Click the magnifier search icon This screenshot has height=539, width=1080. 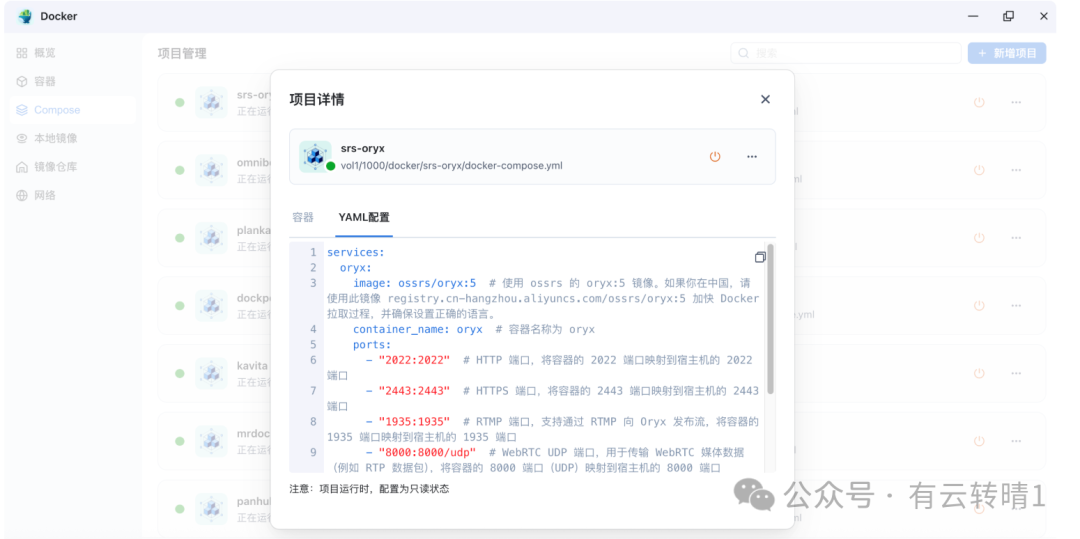coord(744,53)
